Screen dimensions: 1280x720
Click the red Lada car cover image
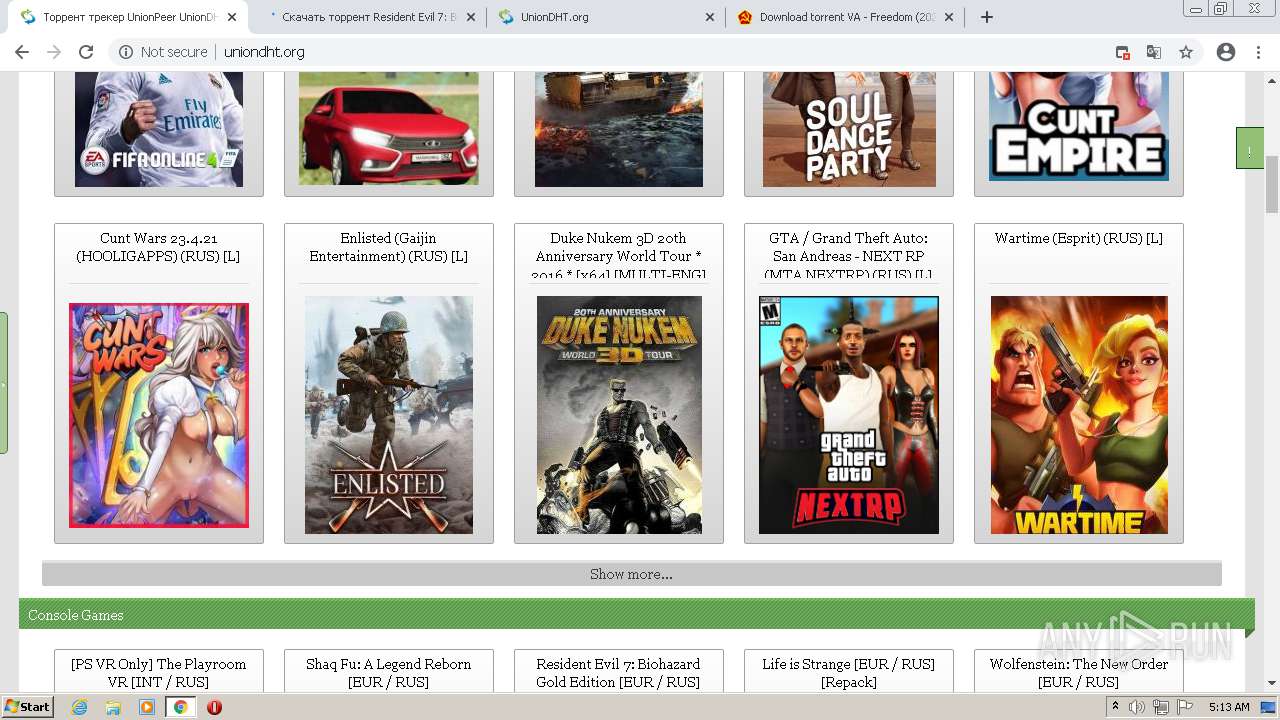(389, 129)
